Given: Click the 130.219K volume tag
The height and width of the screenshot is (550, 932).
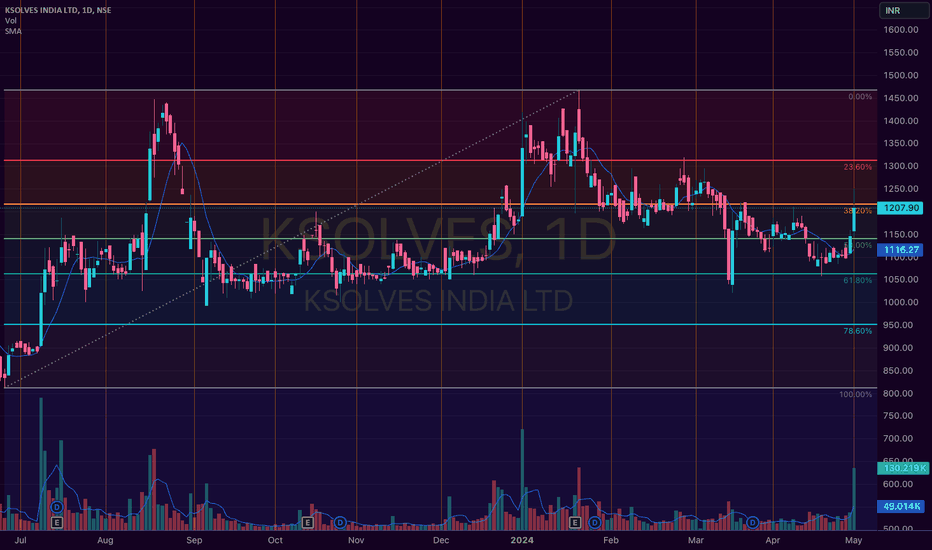Looking at the screenshot, I should (903, 469).
